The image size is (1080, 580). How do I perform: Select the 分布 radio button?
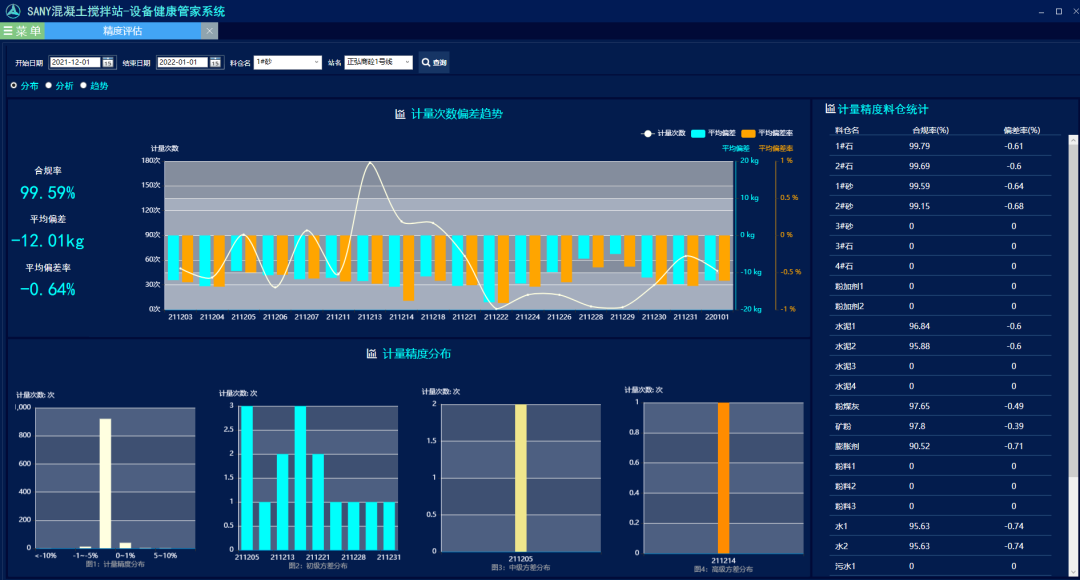[14, 86]
